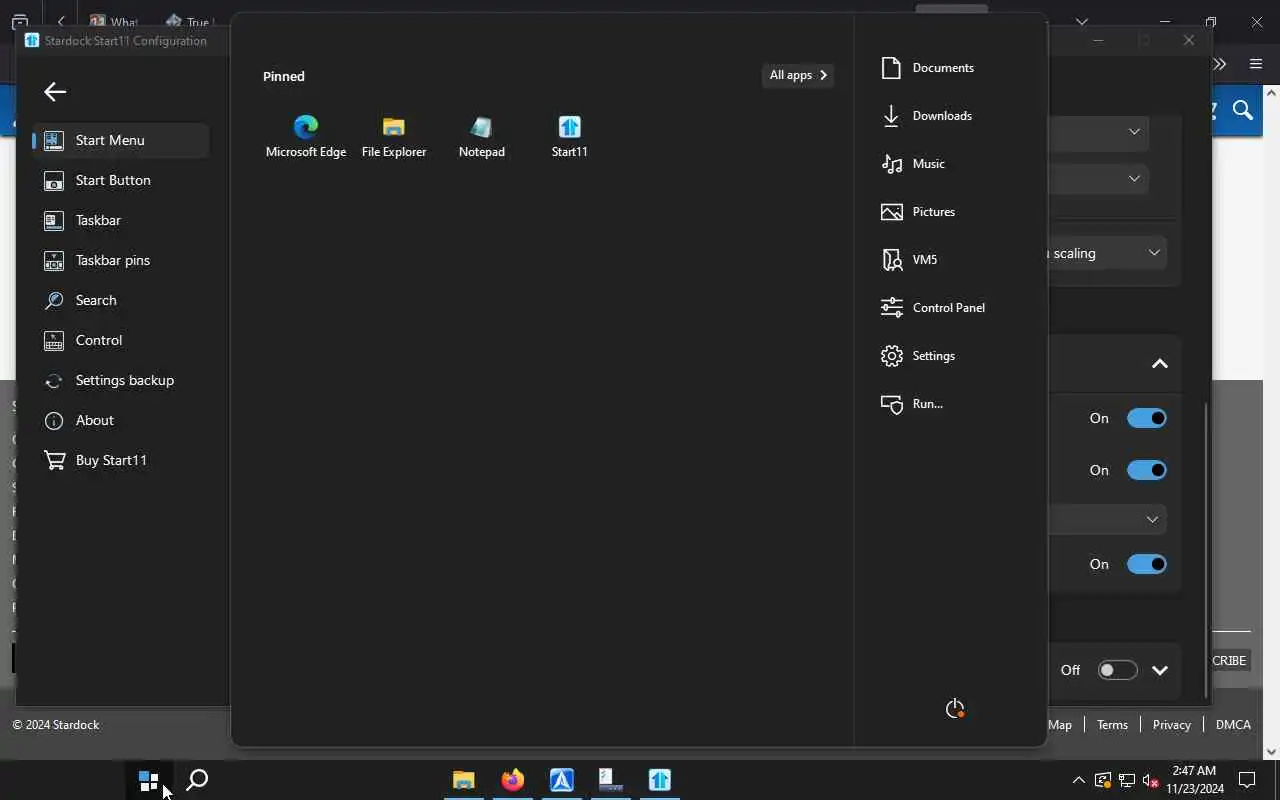Switch to Firefox on the taskbar

click(513, 780)
